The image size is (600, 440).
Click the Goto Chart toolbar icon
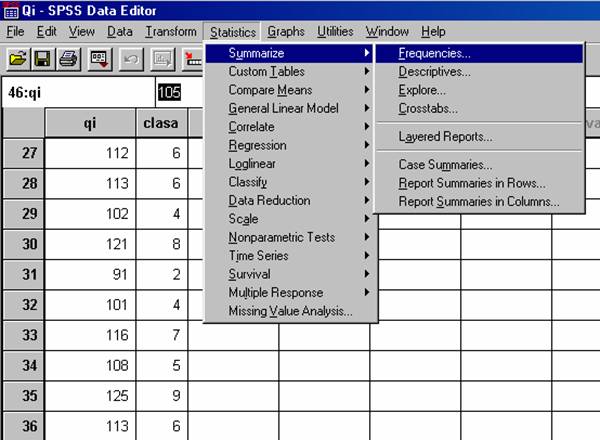tap(162, 59)
